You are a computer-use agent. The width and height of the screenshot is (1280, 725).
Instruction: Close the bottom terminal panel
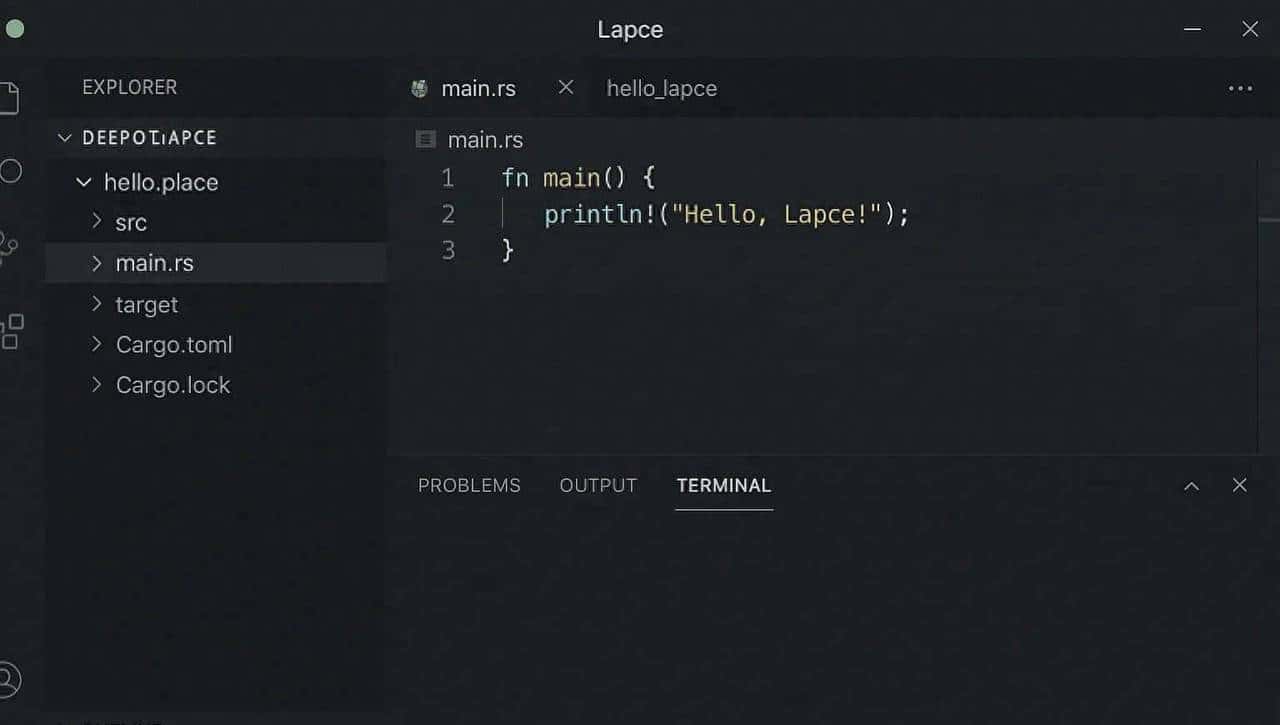(x=1240, y=485)
